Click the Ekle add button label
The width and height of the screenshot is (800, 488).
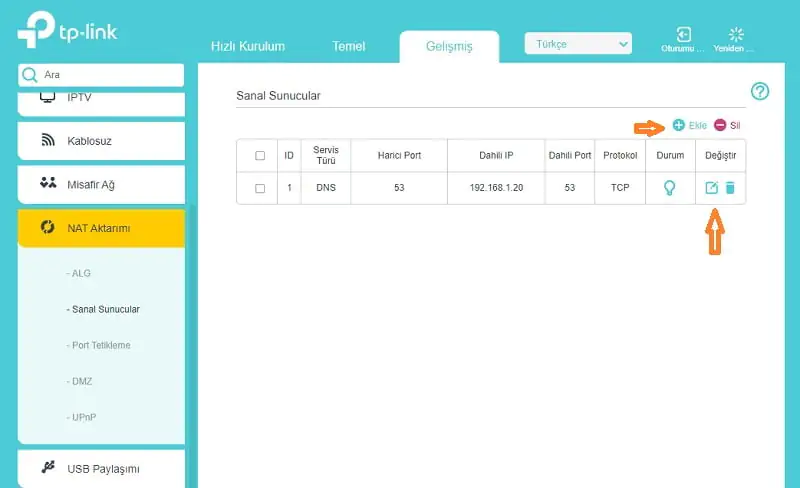click(x=697, y=126)
